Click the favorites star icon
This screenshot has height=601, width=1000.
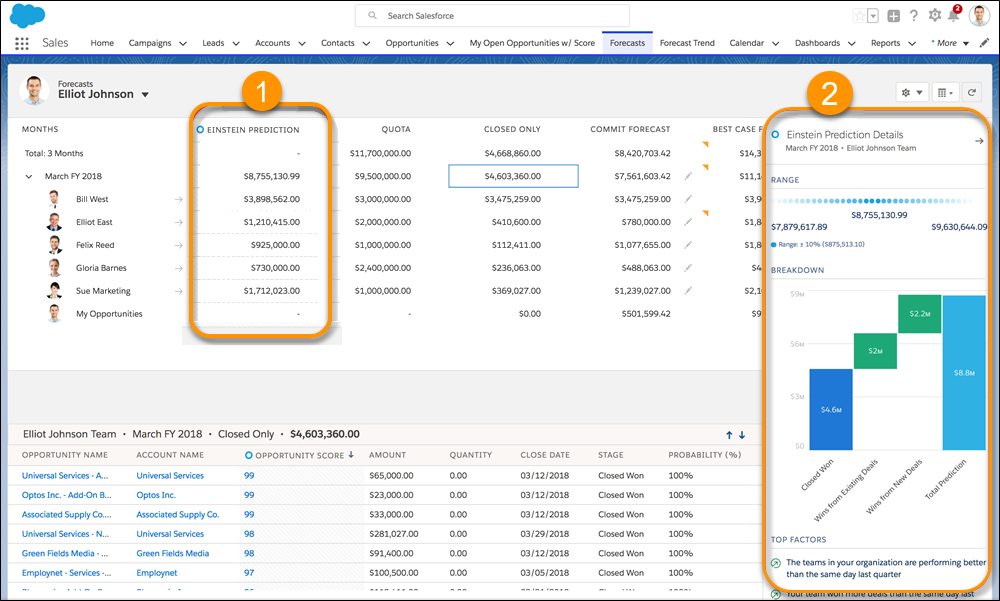tap(860, 16)
